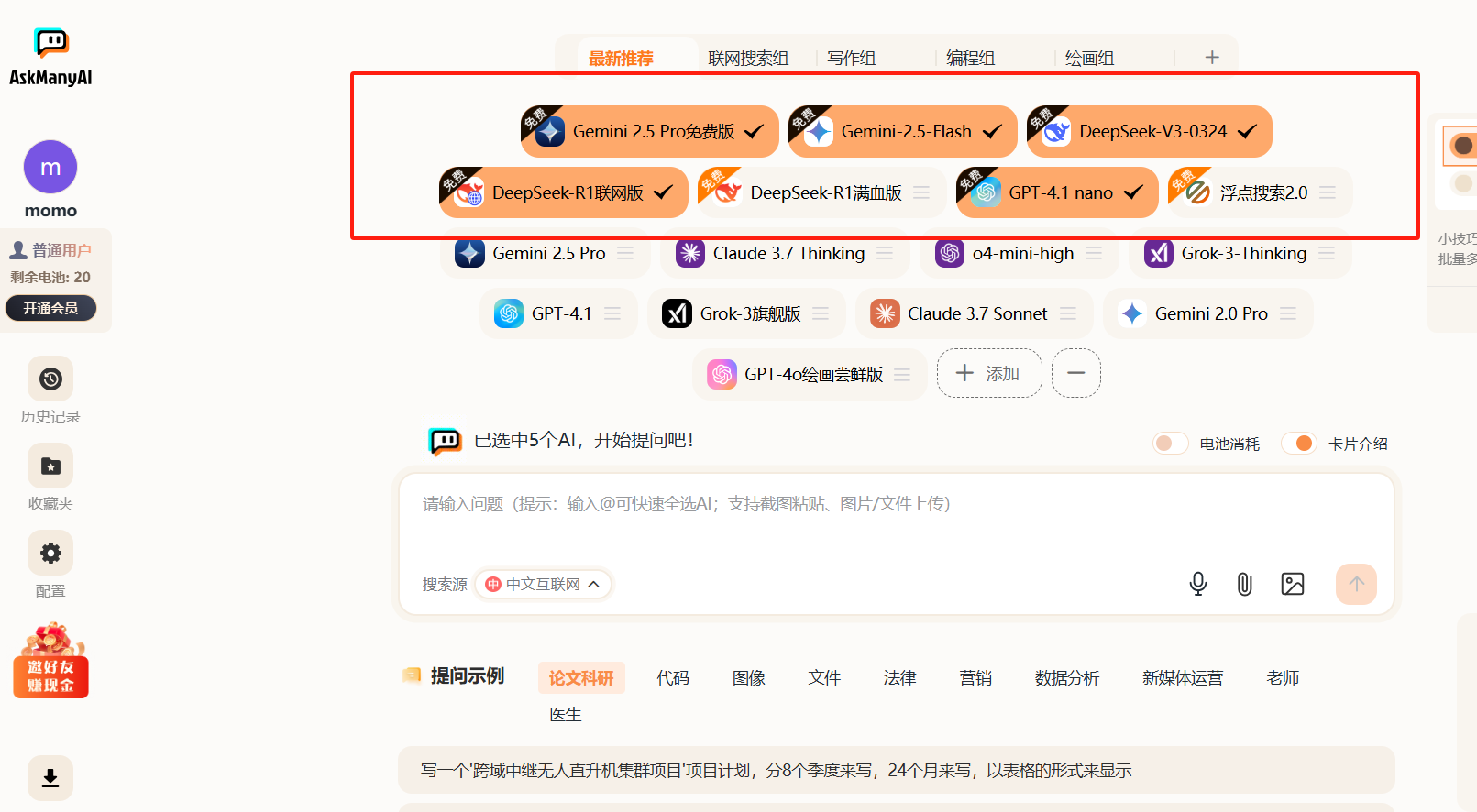This screenshot has width=1477, height=812.
Task: Select the 营销 example category
Action: [975, 677]
